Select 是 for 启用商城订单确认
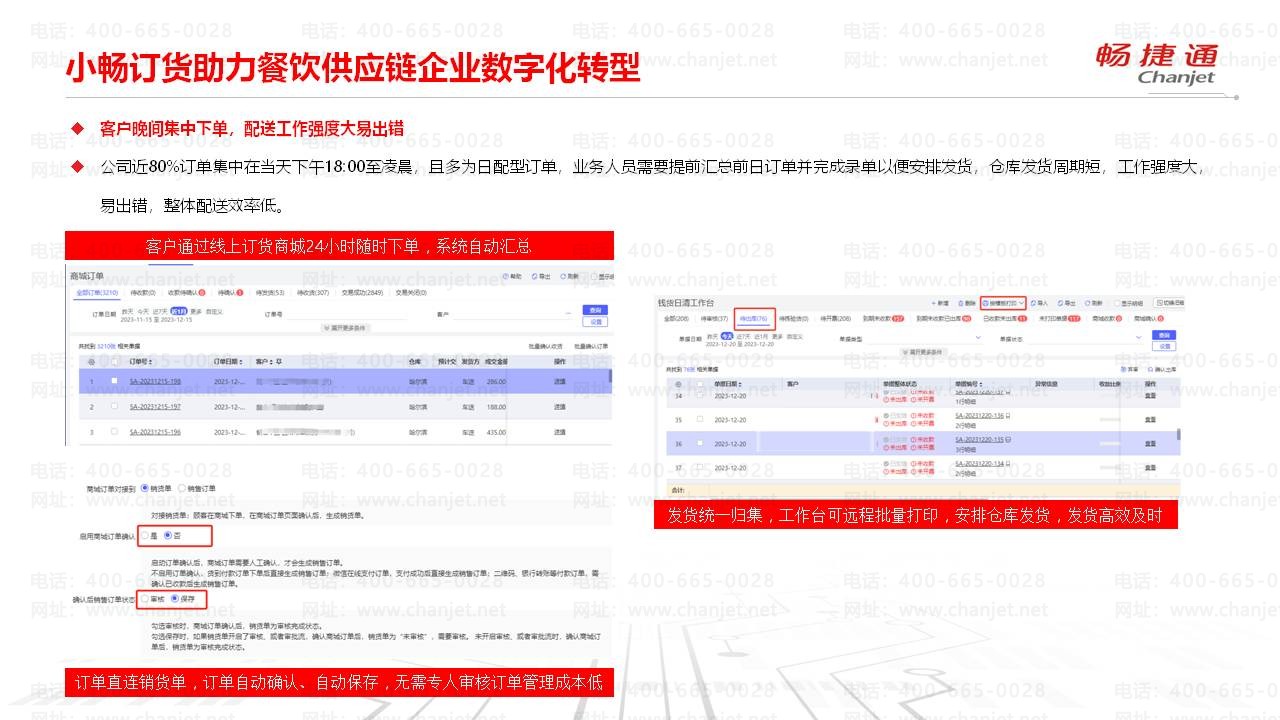 pos(145,536)
